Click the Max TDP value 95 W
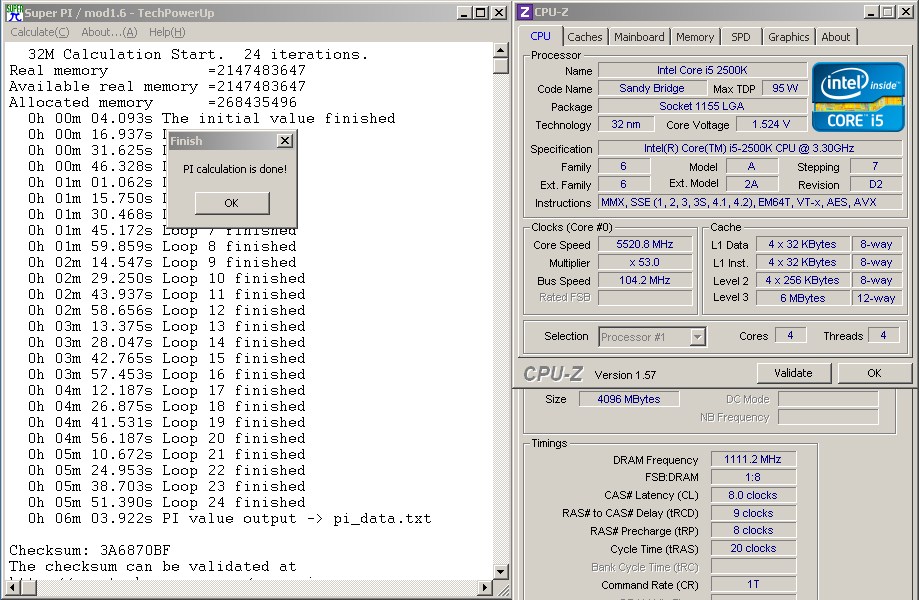This screenshot has width=919, height=600. click(x=785, y=88)
